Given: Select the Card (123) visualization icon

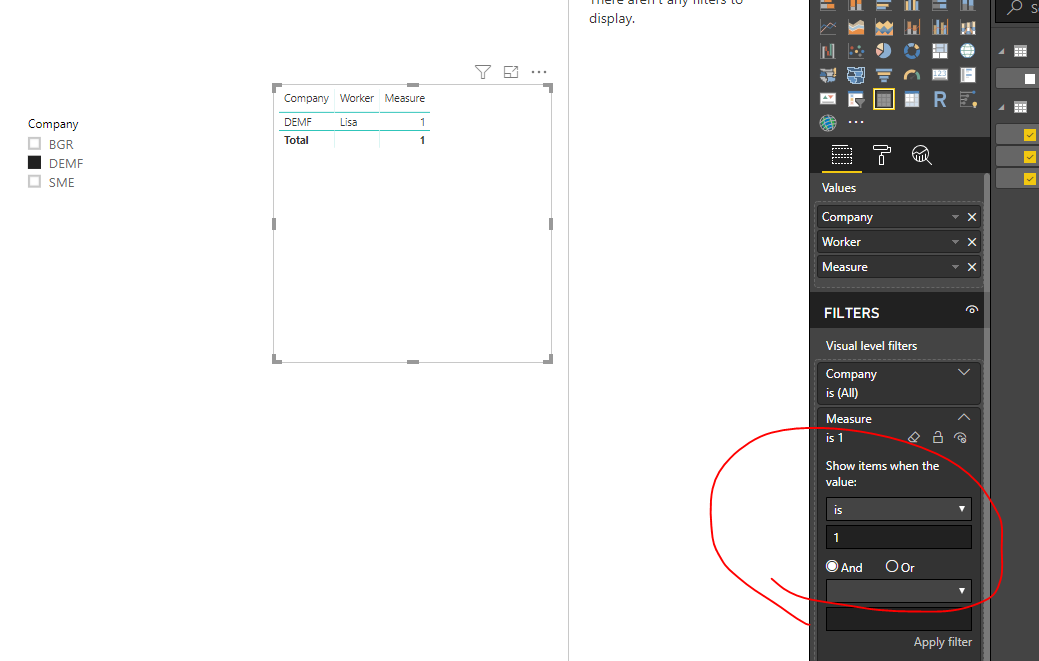Looking at the screenshot, I should click(940, 75).
